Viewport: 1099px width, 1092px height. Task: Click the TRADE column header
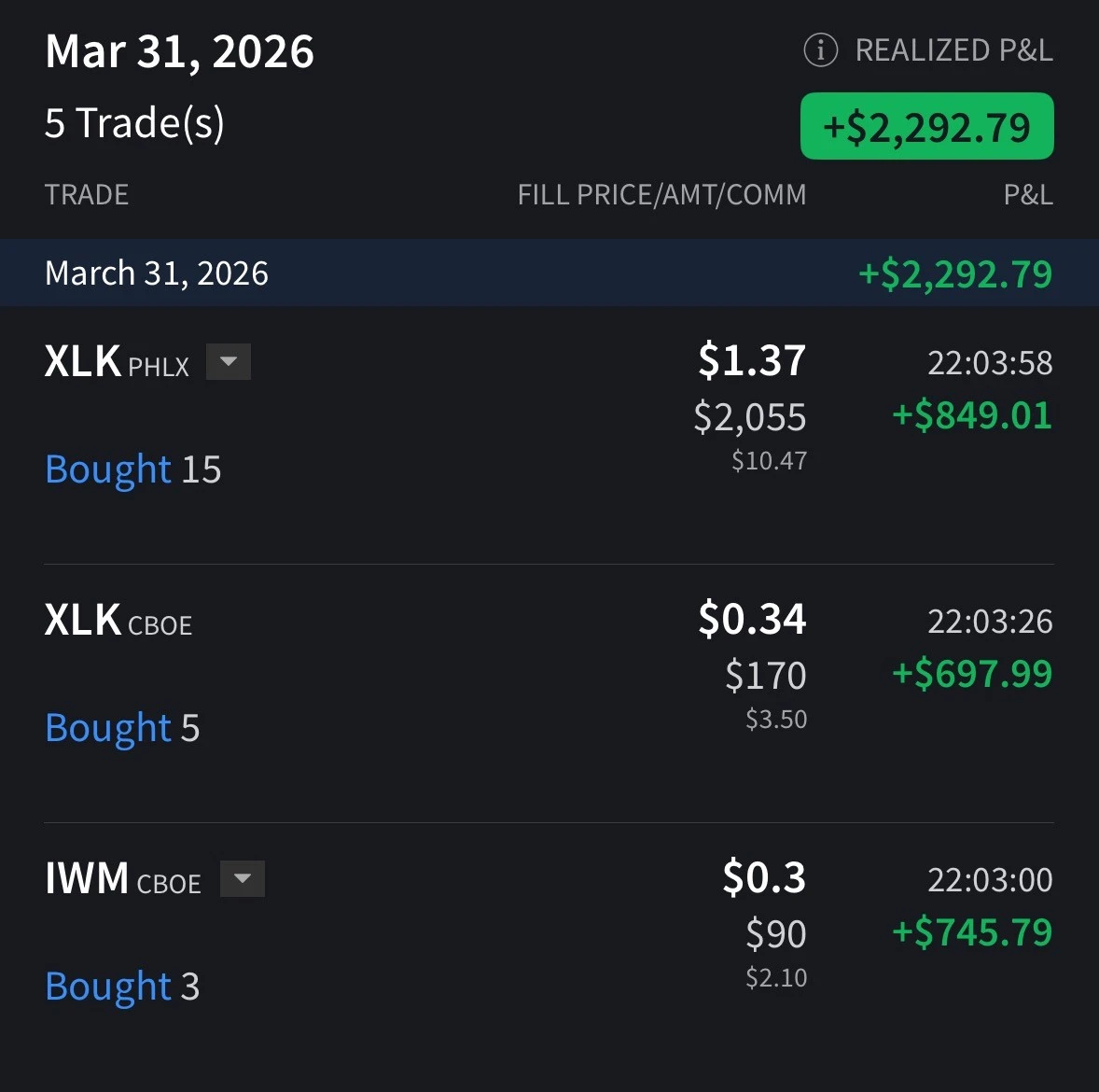click(87, 195)
